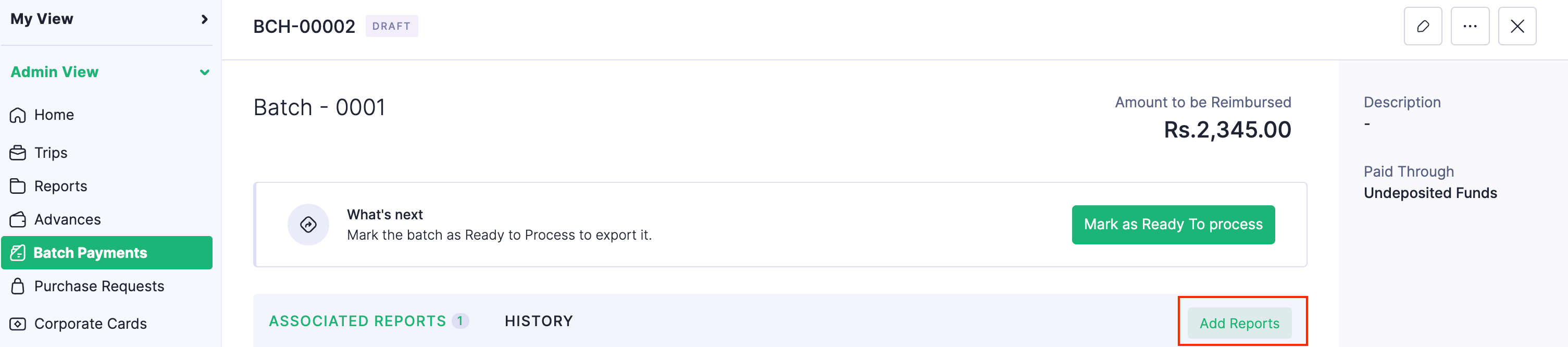The width and height of the screenshot is (1568, 347).
Task: Click Mark as Ready To process
Action: [x=1174, y=224]
